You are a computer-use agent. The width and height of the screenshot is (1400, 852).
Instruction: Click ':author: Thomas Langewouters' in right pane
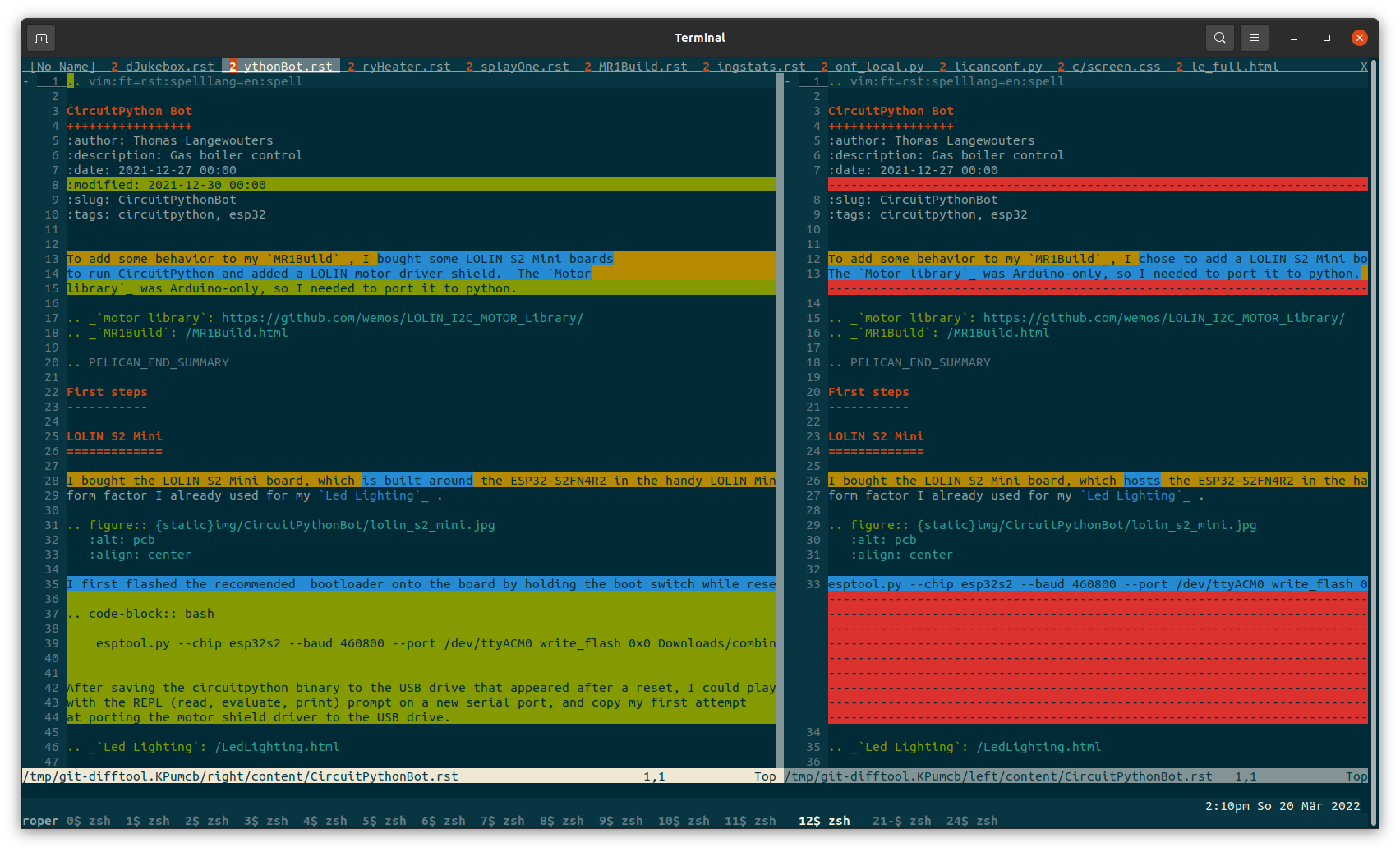click(x=932, y=140)
